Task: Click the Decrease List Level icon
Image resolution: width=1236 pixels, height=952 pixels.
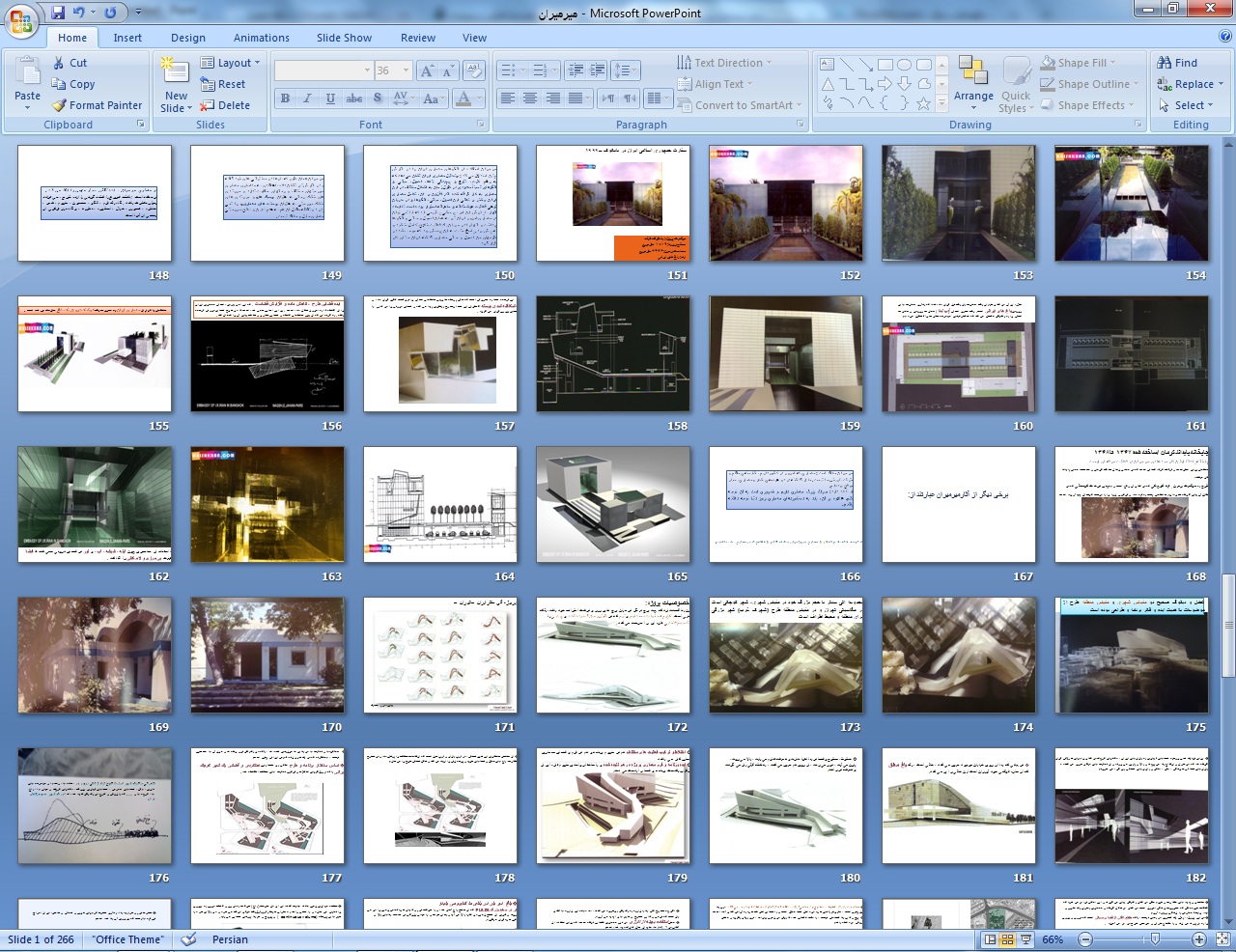Action: click(576, 70)
